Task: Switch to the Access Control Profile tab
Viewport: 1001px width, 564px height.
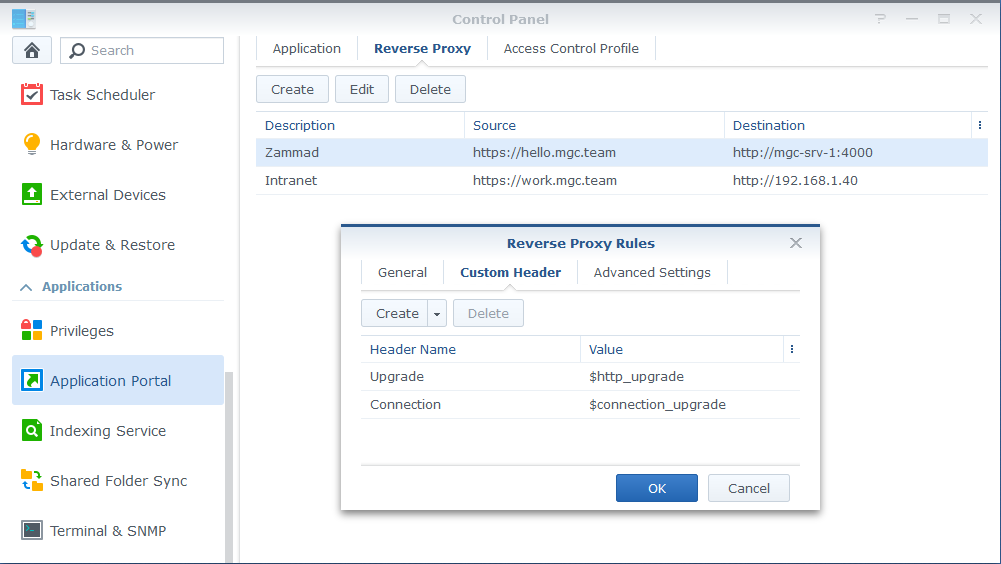Action: 571,49
